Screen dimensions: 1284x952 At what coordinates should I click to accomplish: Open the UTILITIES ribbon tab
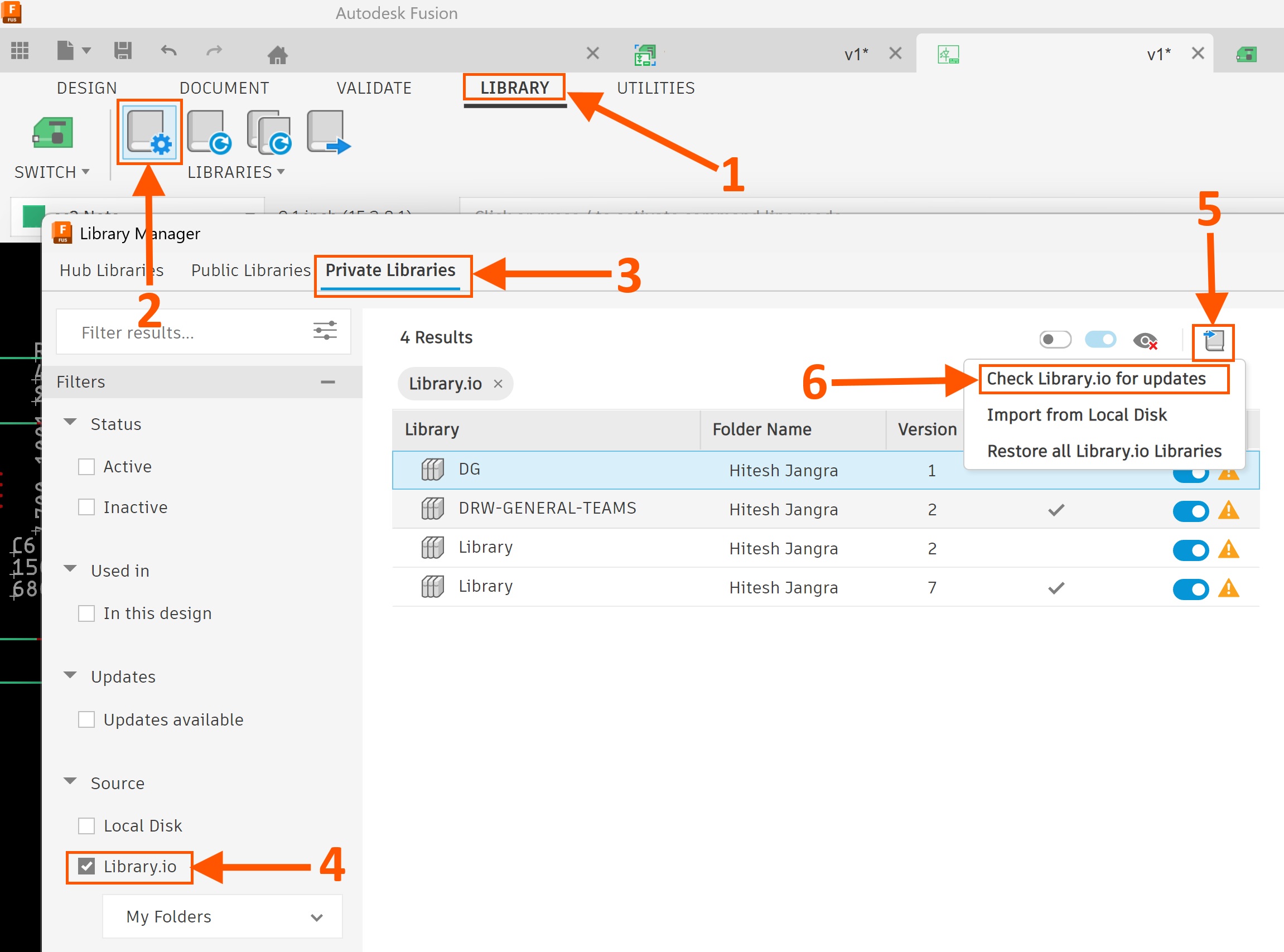tap(656, 88)
